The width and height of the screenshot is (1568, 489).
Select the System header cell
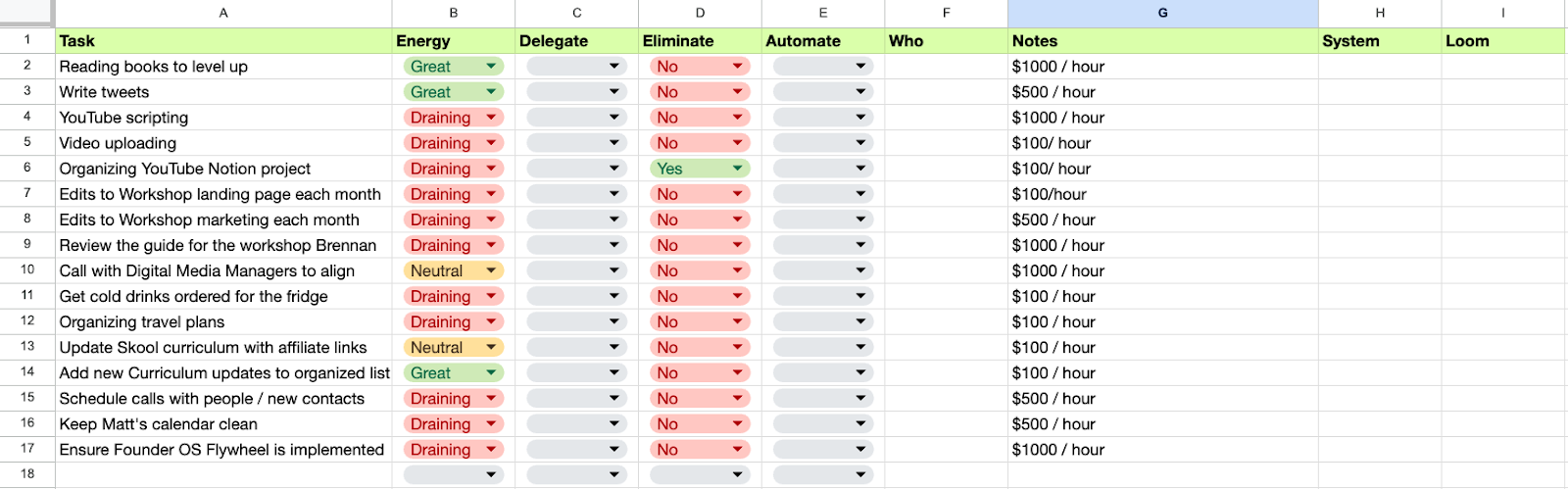pyautogui.click(x=1380, y=41)
